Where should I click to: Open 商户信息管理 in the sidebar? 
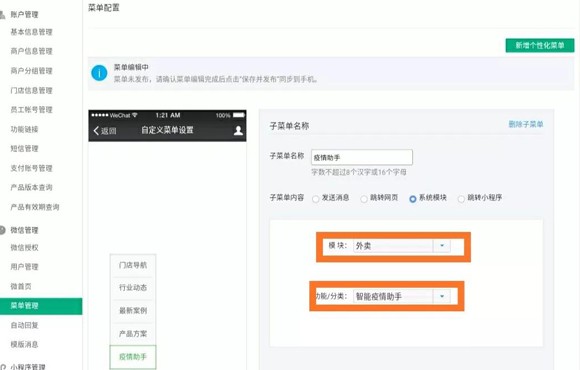31,51
